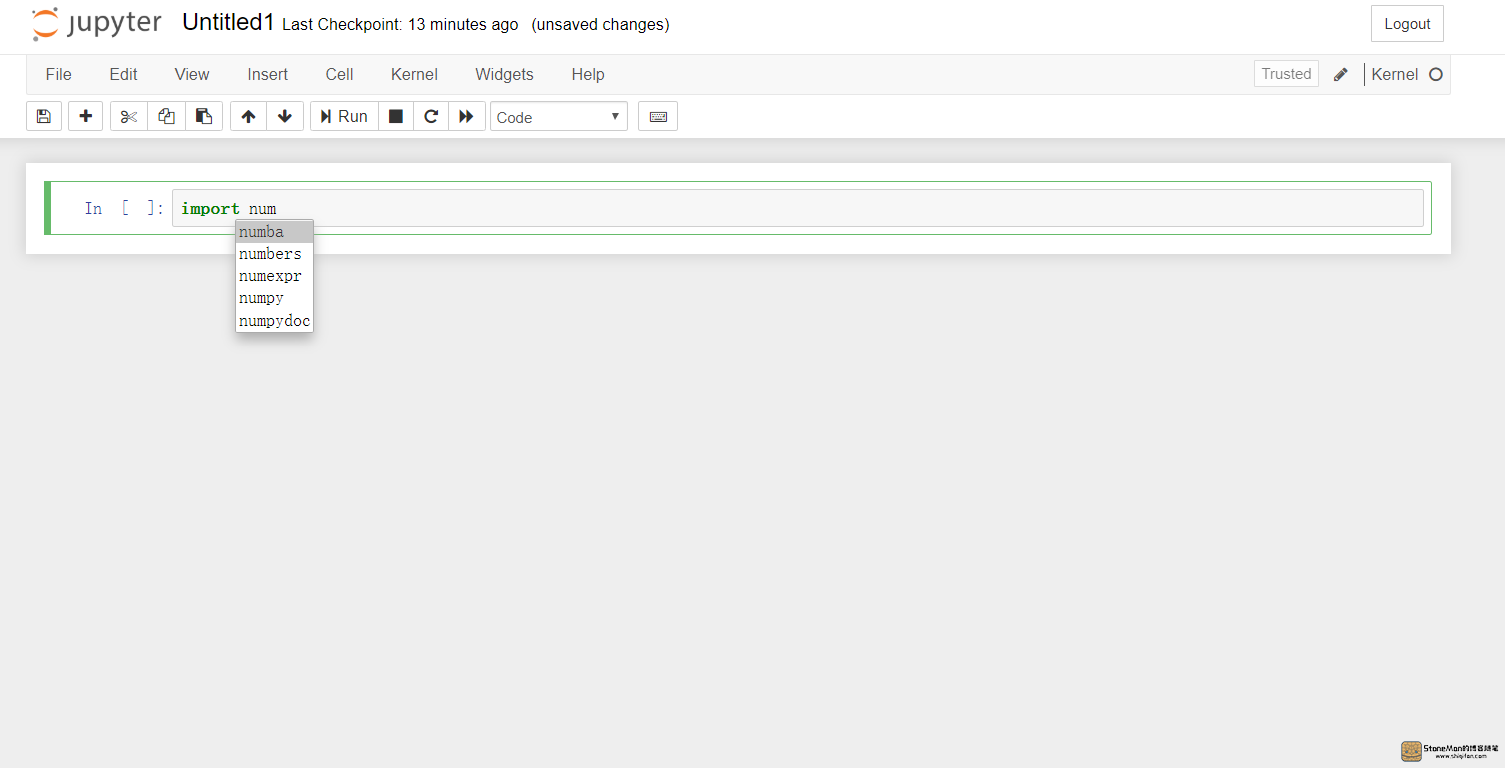
Task: Interrupt the kernel with stop icon
Action: click(396, 116)
